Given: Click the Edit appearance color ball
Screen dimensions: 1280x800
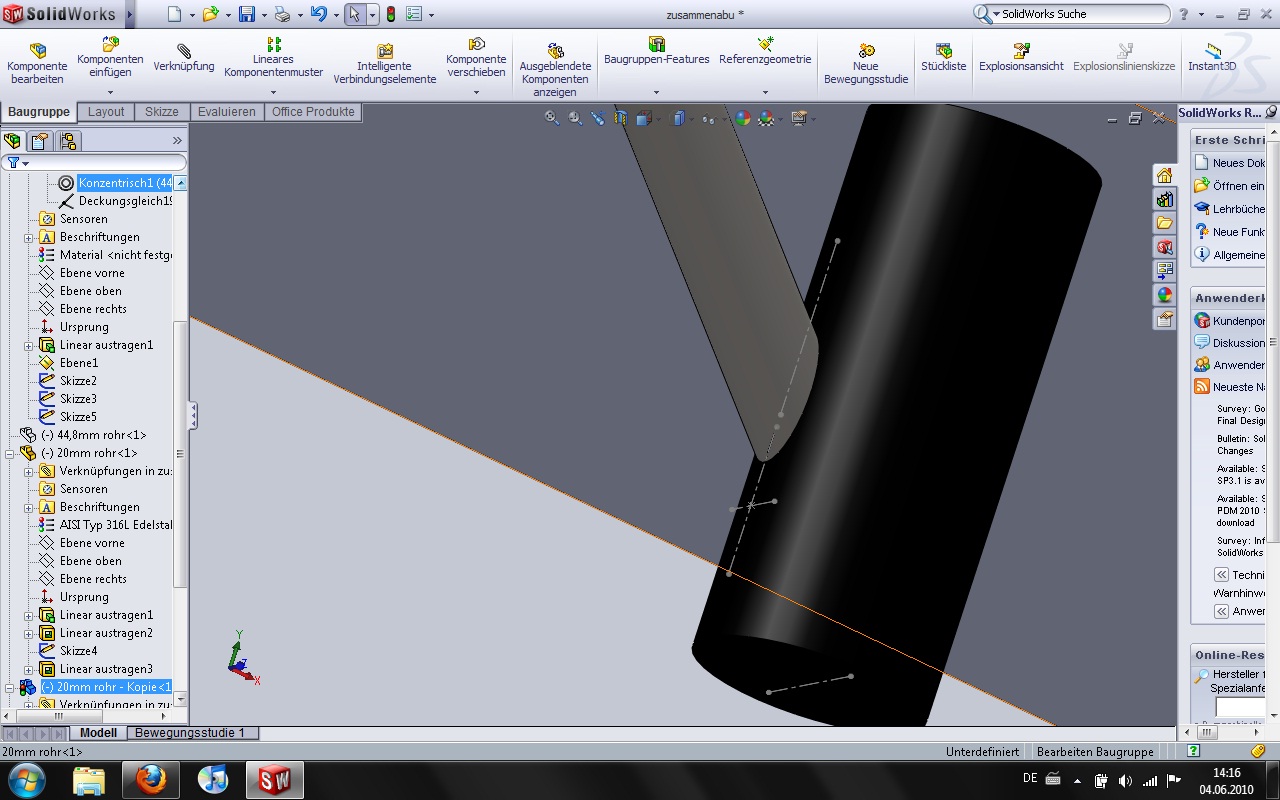Looking at the screenshot, I should (742, 118).
